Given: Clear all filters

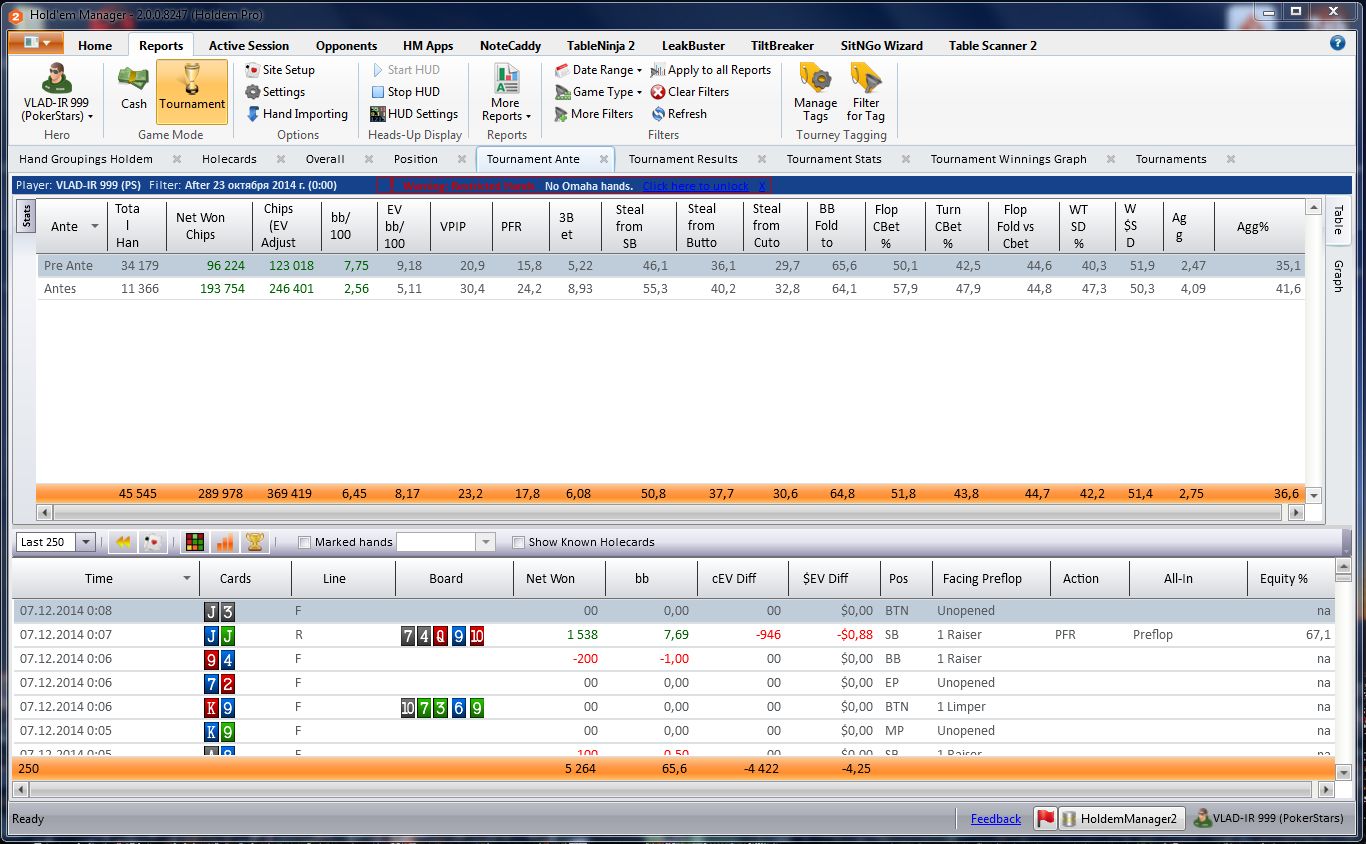Looking at the screenshot, I should (x=690, y=92).
